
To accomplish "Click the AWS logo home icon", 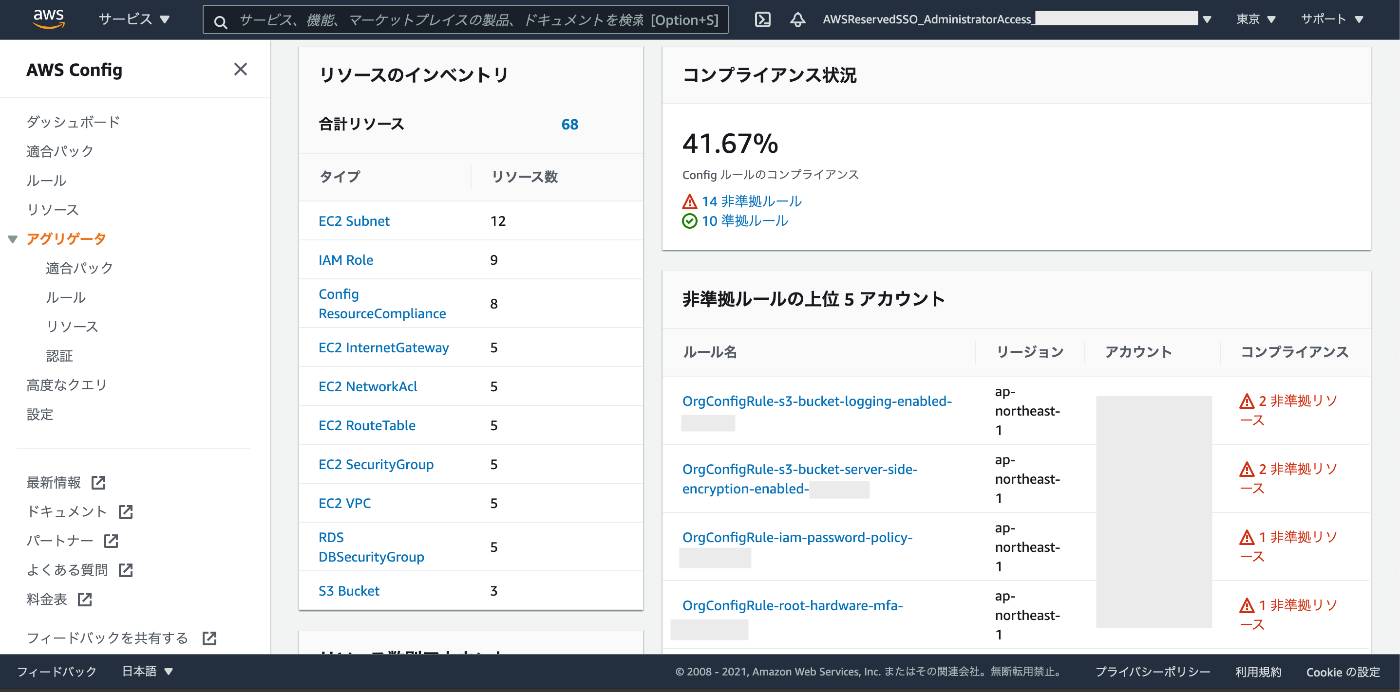I will (48, 18).
